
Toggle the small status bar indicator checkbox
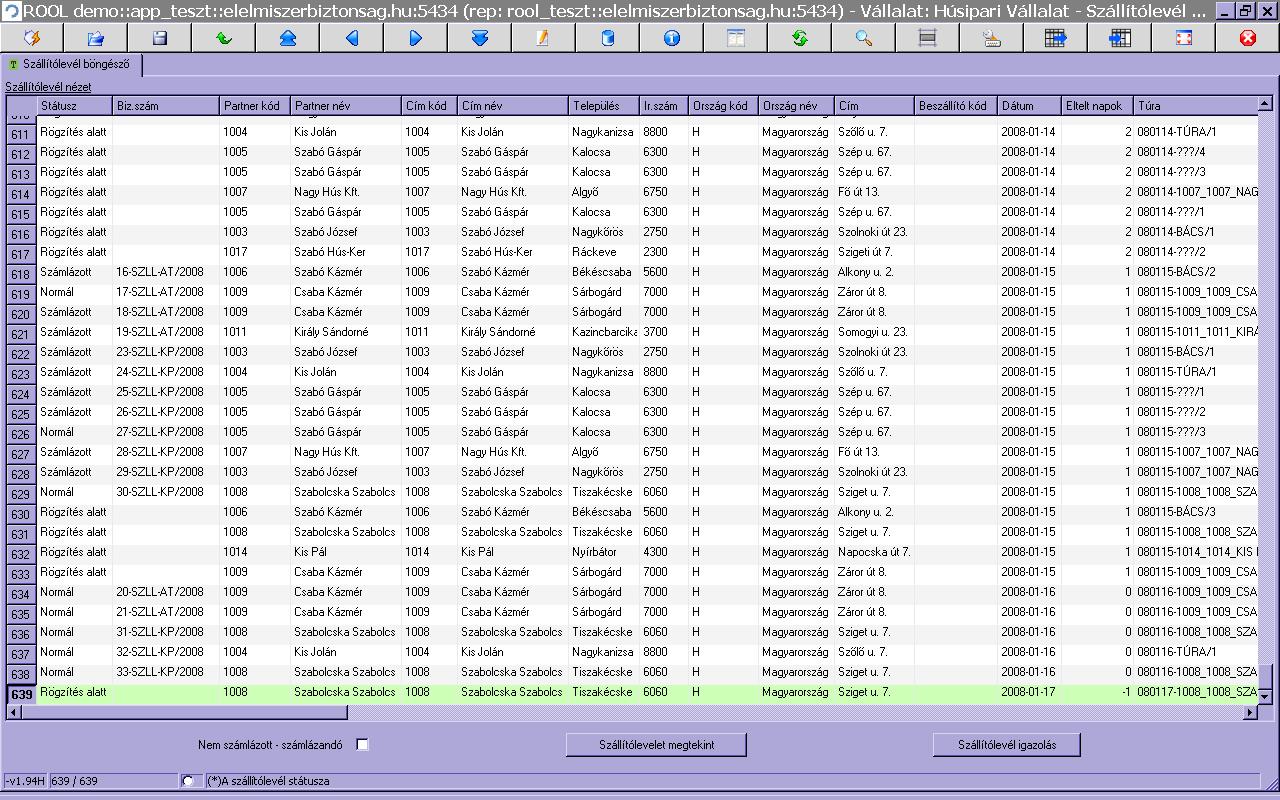click(x=188, y=781)
